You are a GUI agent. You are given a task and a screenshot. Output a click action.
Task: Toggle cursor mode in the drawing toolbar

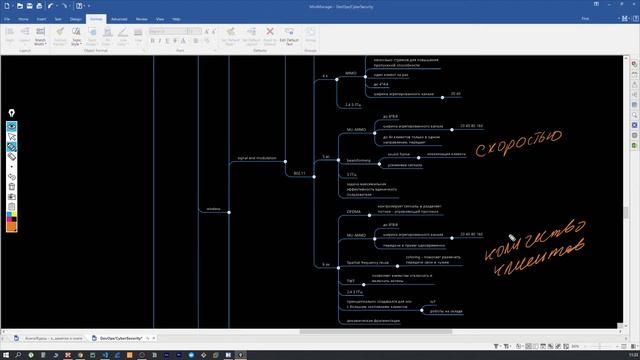tap(11, 137)
